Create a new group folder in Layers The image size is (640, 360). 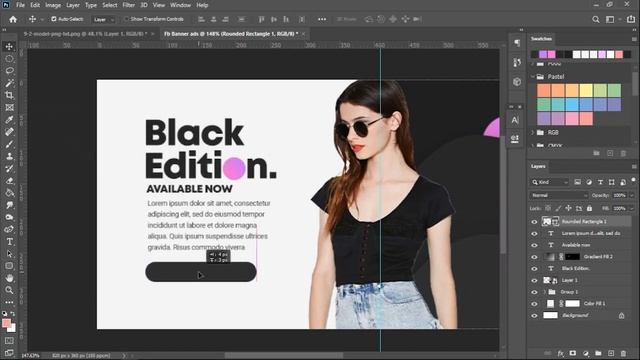(x=598, y=353)
